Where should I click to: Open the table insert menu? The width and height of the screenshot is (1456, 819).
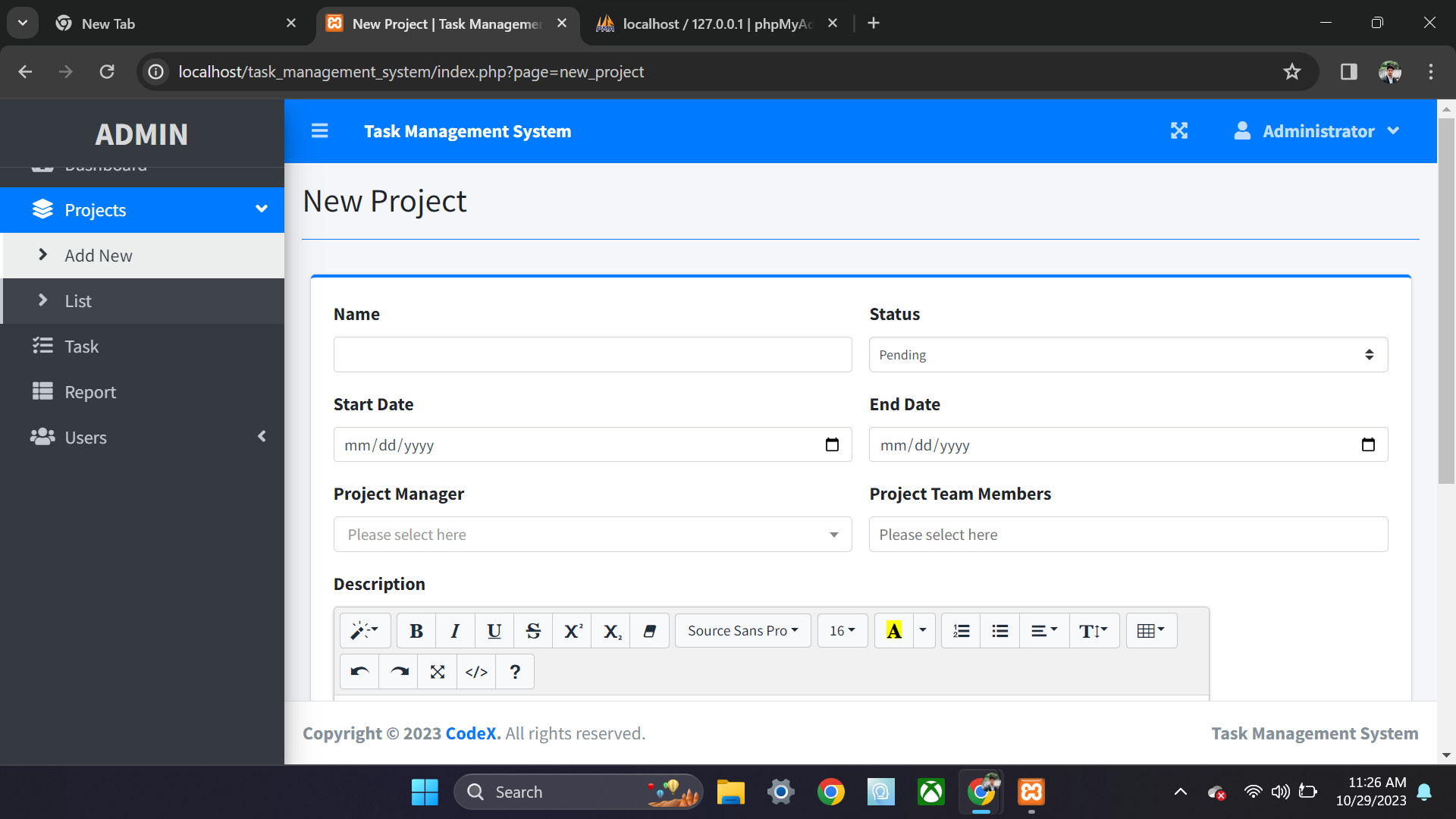point(1151,630)
